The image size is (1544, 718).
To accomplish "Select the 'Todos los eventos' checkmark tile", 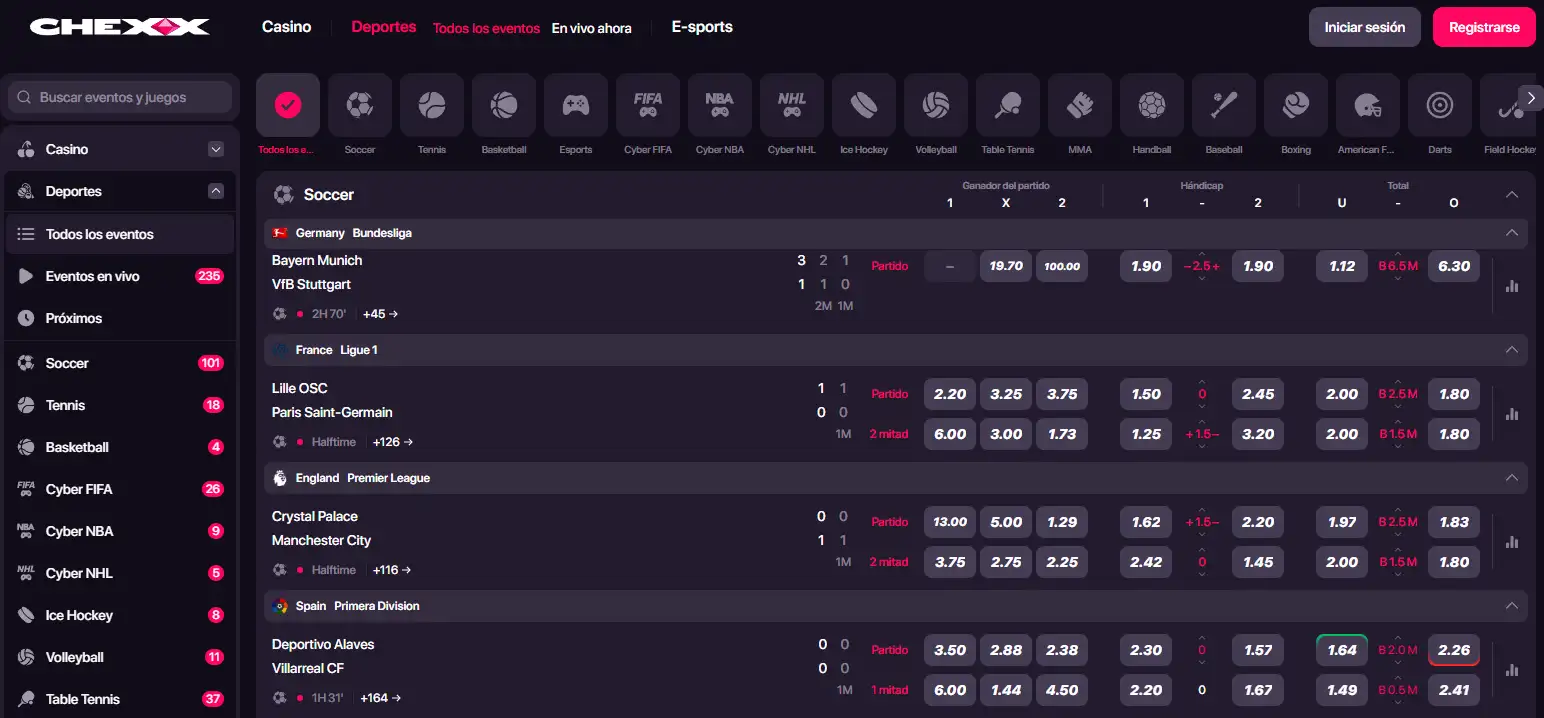I will (x=288, y=105).
